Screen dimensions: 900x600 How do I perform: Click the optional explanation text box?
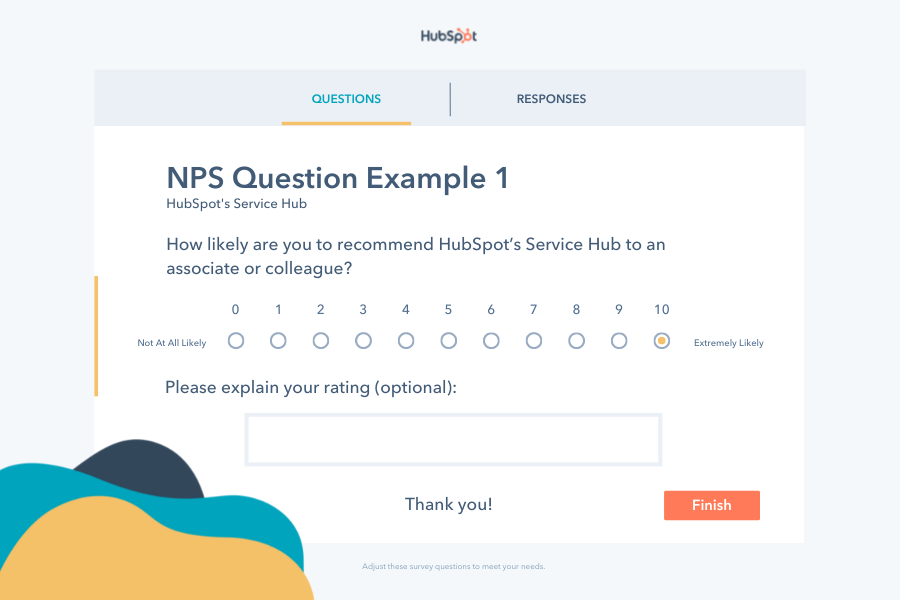453,439
